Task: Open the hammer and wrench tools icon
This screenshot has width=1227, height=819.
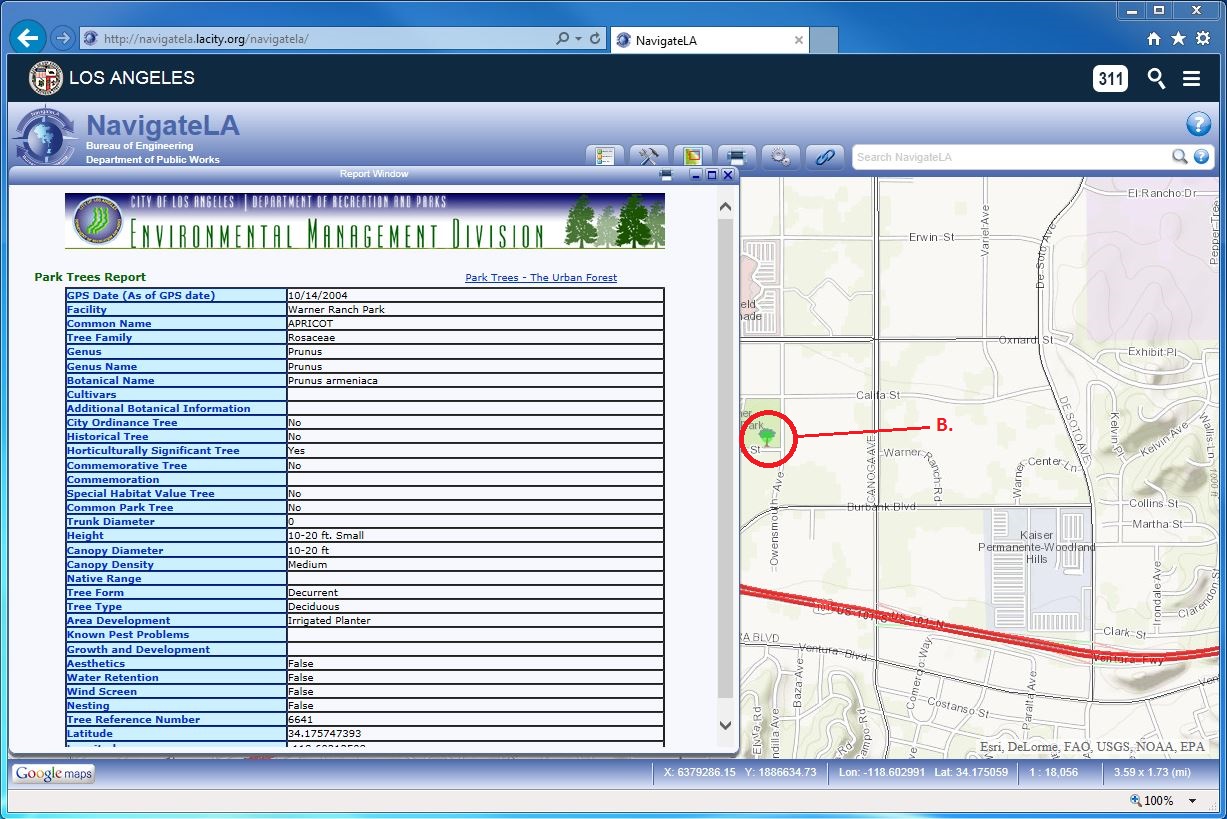Action: (x=649, y=157)
